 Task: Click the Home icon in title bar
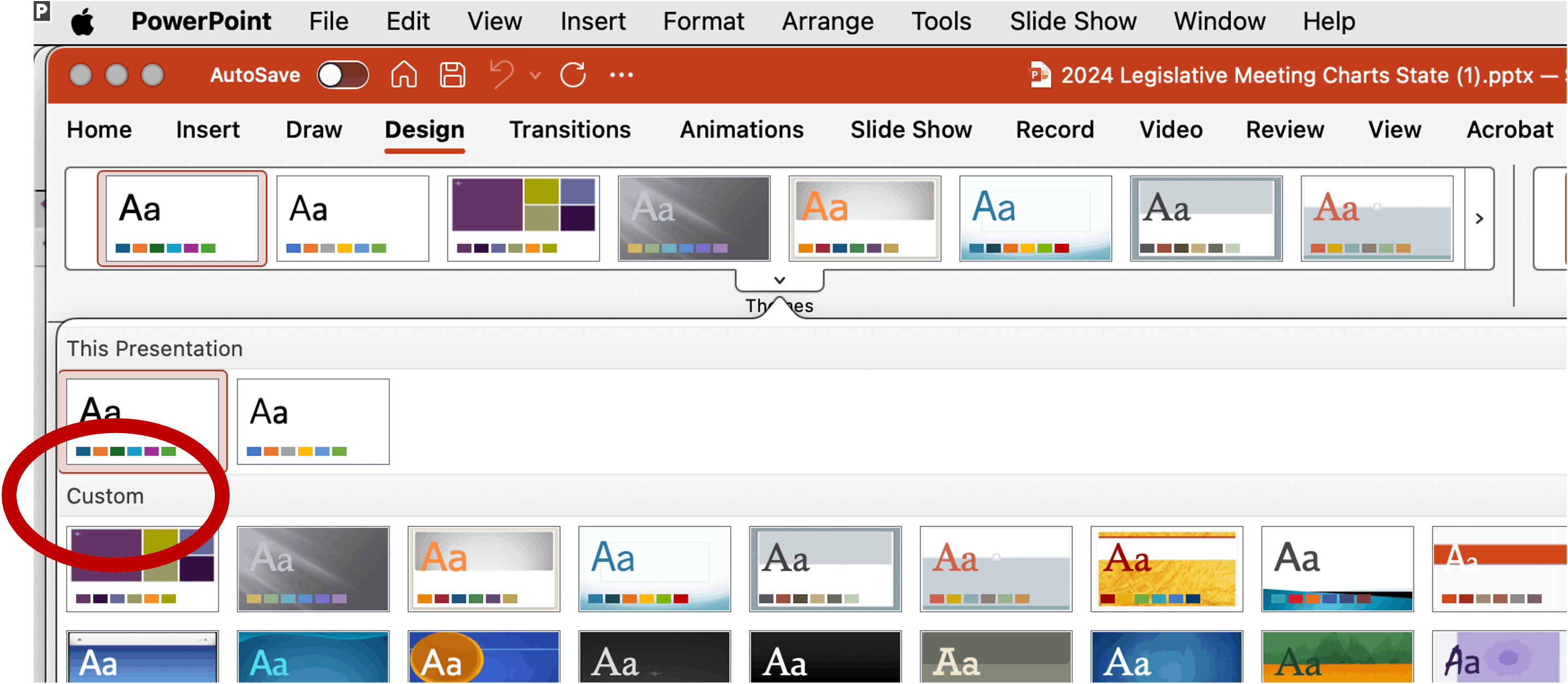click(403, 75)
